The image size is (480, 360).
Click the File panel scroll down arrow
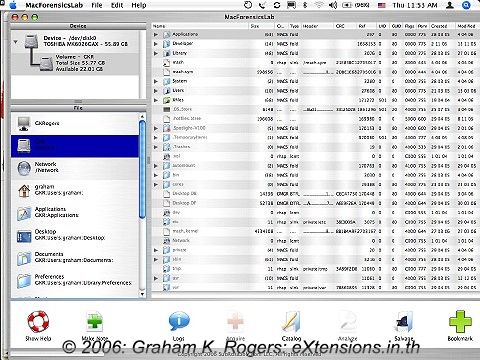click(142, 294)
